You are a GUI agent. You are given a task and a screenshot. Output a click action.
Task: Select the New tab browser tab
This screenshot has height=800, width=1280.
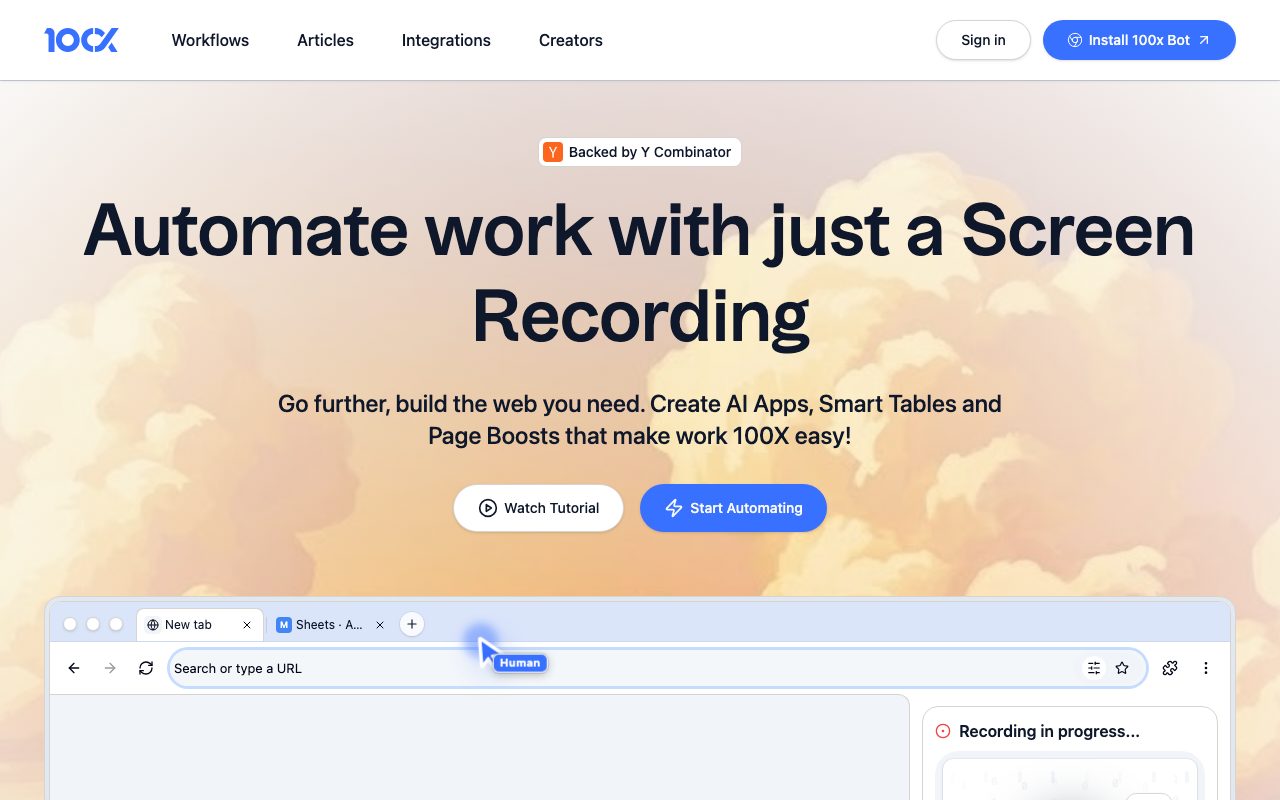[200, 624]
